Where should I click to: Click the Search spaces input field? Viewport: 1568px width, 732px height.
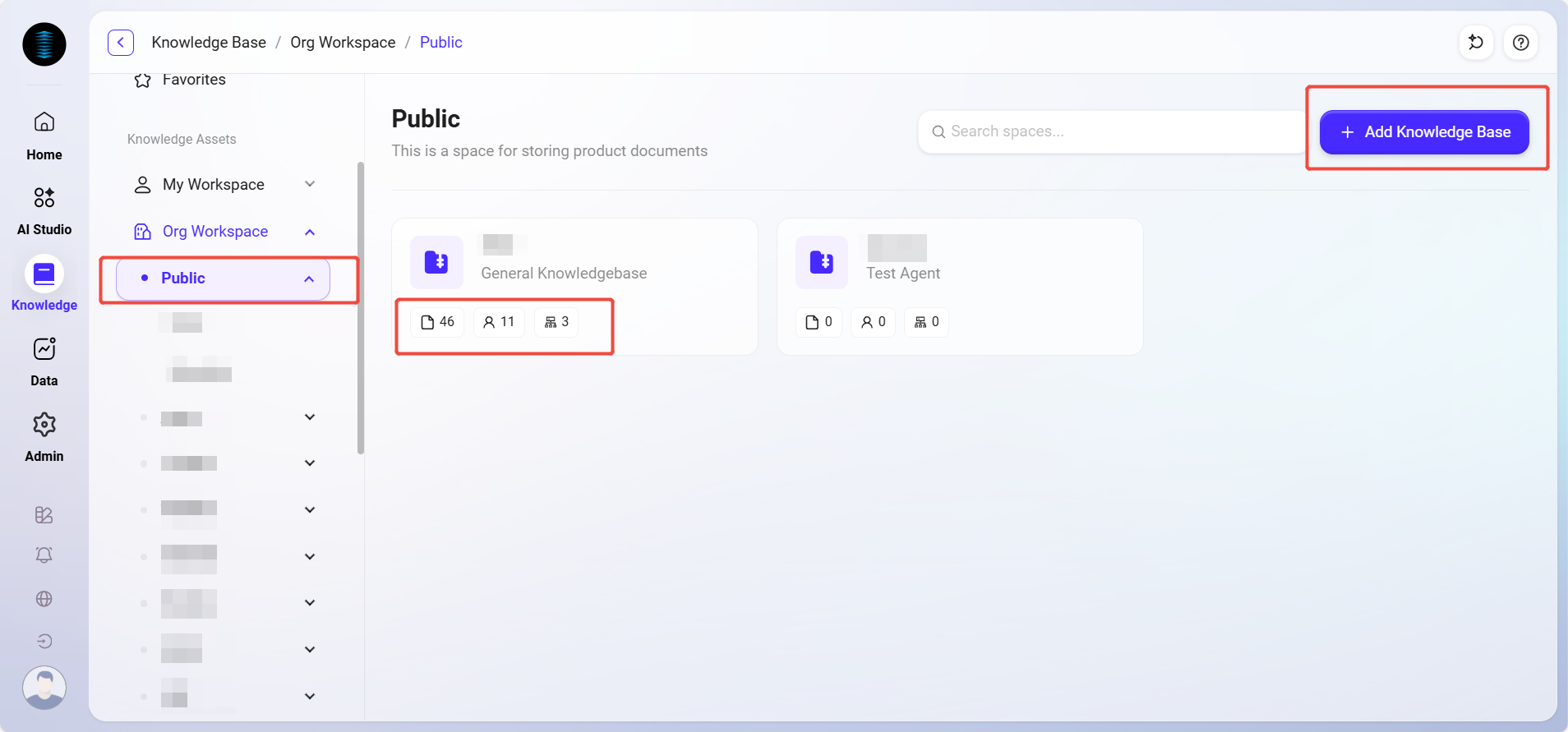1109,131
